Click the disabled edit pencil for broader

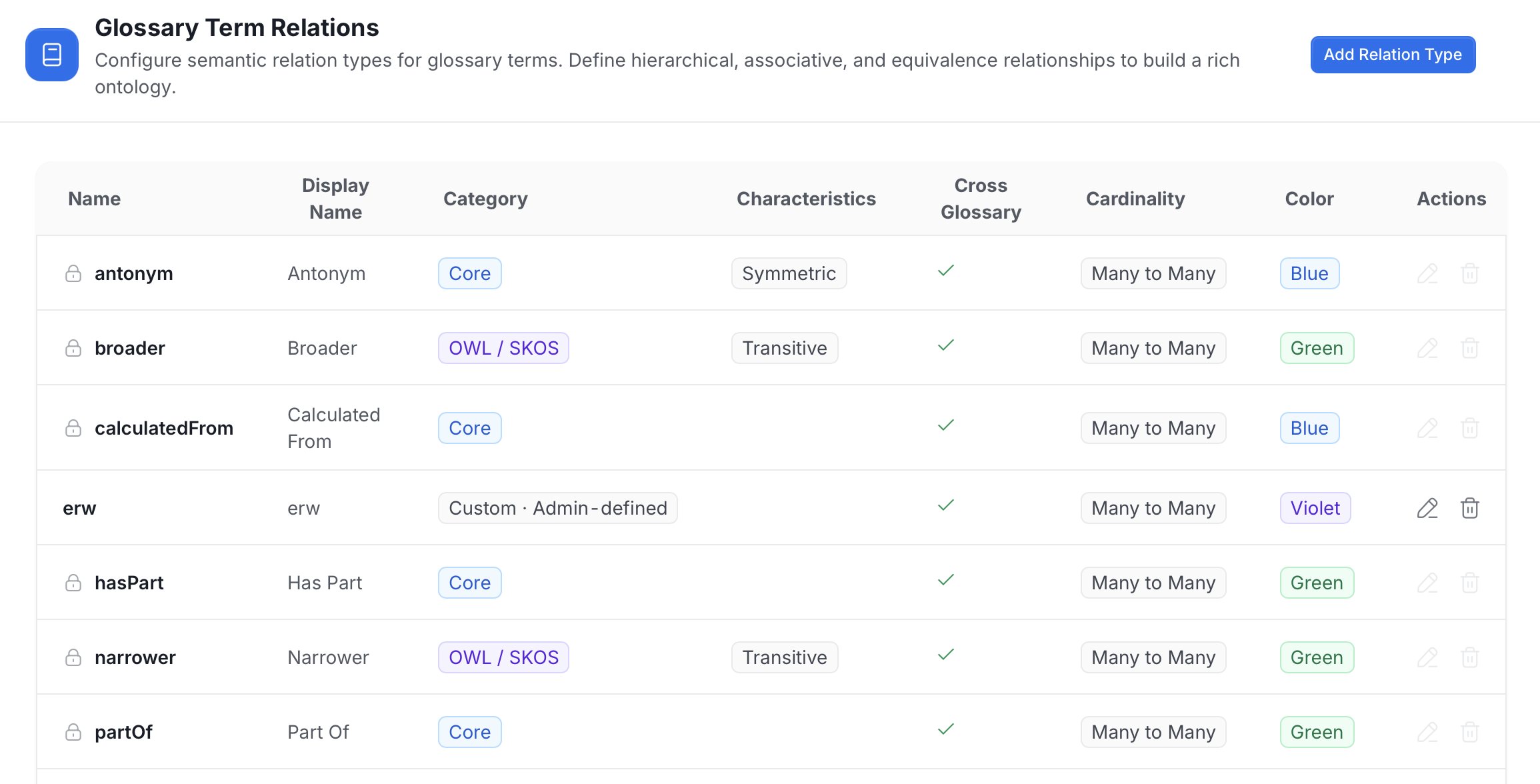point(1427,348)
